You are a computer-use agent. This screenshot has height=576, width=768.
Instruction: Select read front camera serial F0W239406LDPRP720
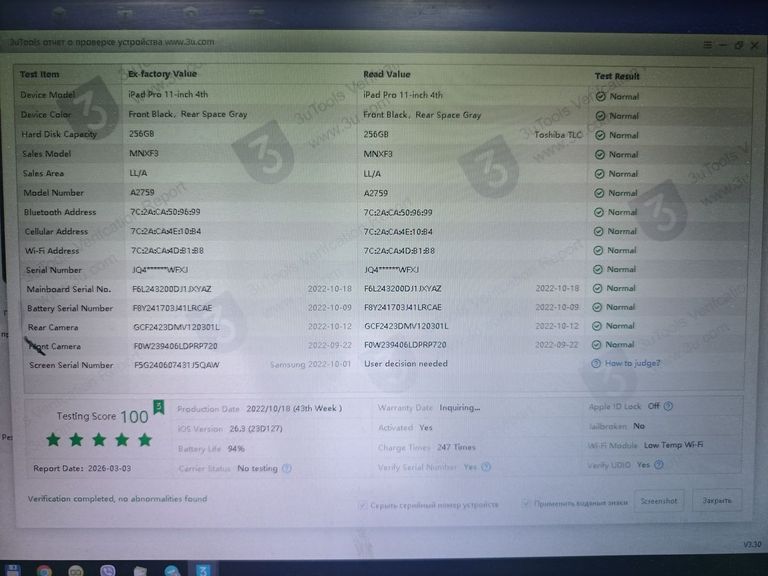(405, 345)
